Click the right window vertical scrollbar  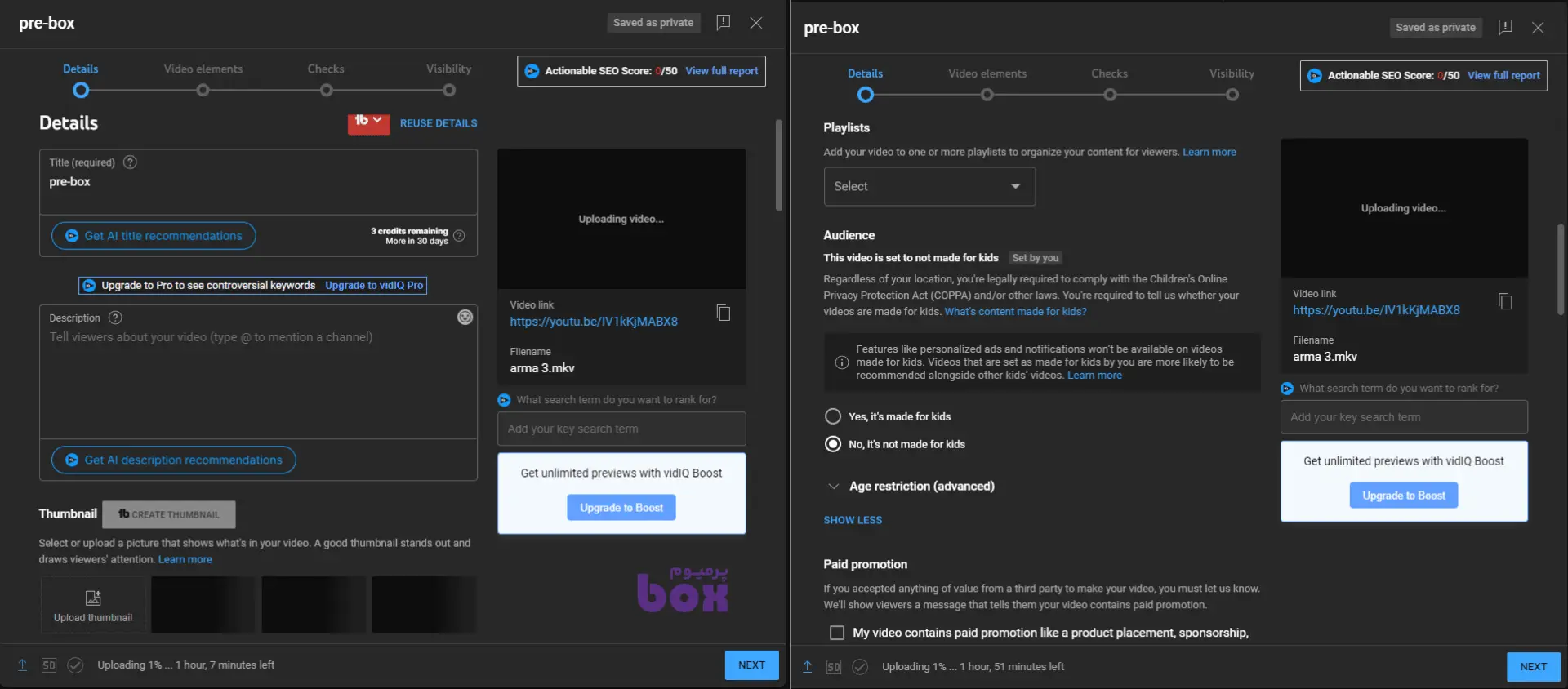(1561, 269)
